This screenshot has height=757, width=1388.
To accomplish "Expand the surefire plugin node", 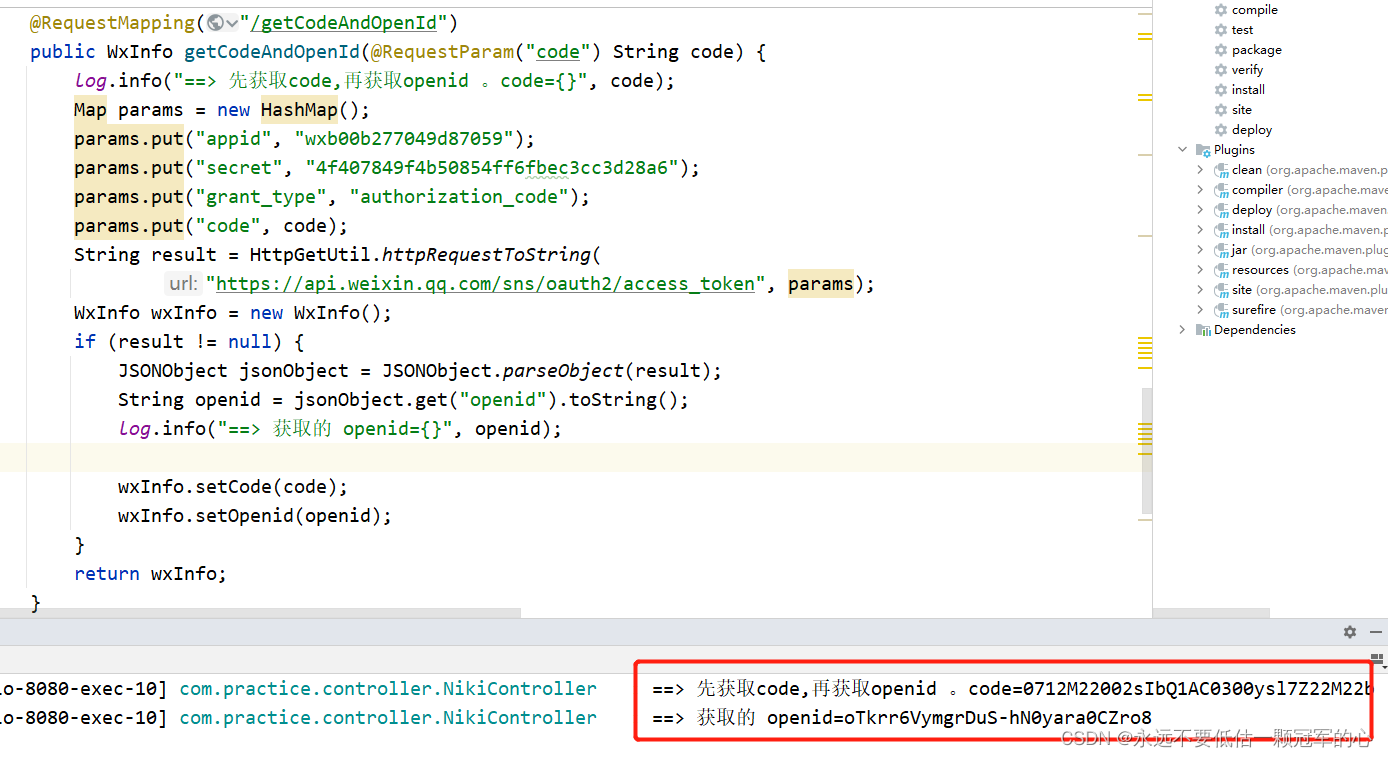I will [1200, 310].
